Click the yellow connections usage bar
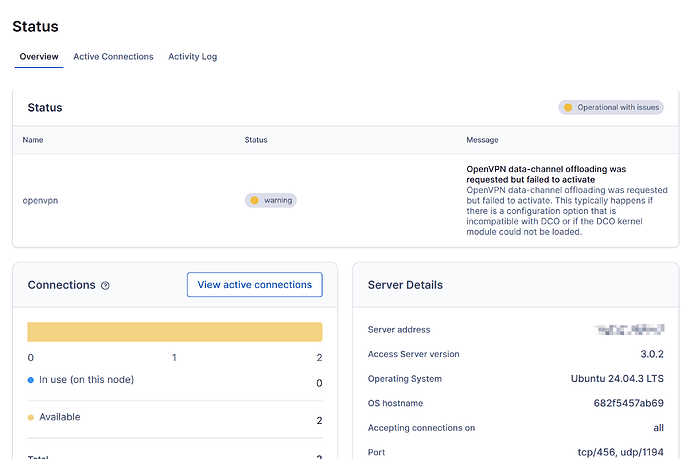This screenshot has height=459, width=690. point(174,332)
